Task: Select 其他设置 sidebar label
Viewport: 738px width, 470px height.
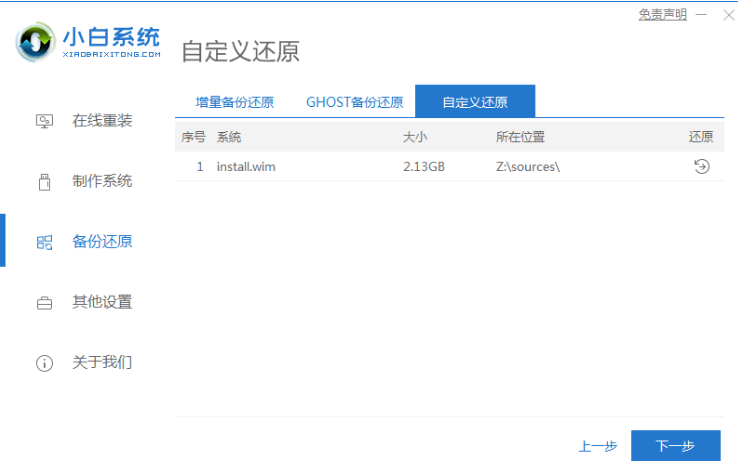Action: pos(102,302)
